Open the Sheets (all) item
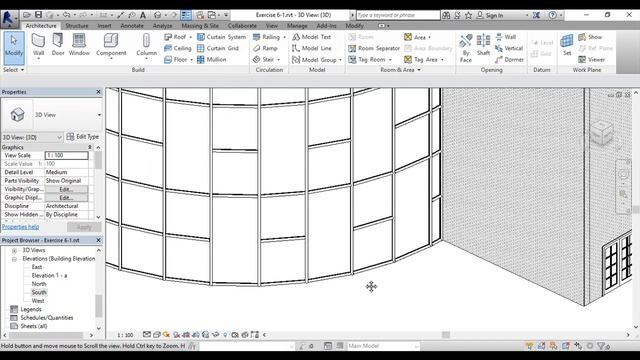 click(x=34, y=326)
